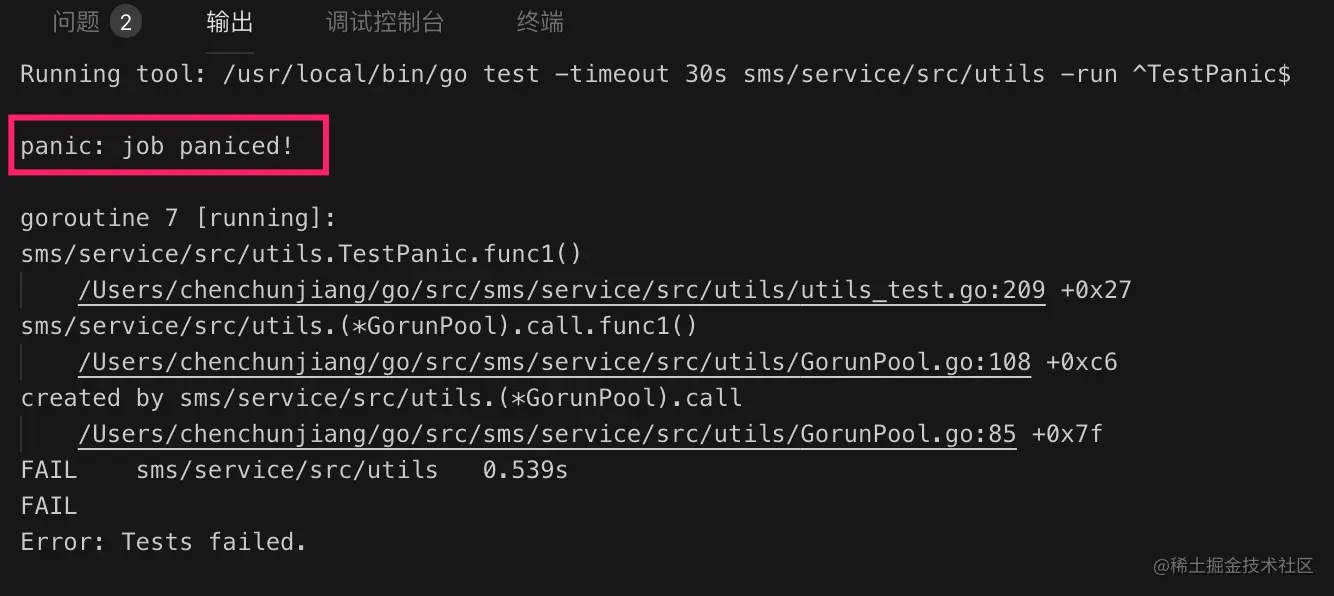Screen dimensions: 1334x596
Task: Click the "goroutine 7 [running]" line
Action: click(x=179, y=218)
